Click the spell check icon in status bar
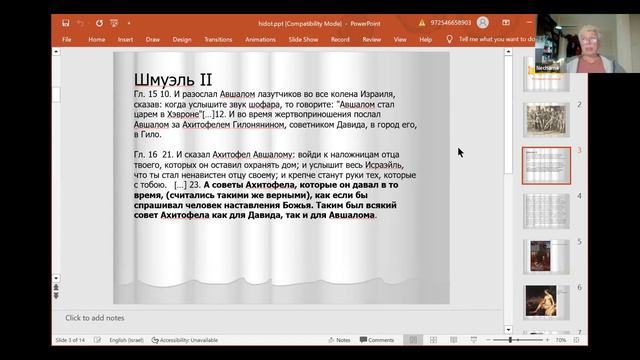Viewport: 640px width, 360px height. coord(97,340)
